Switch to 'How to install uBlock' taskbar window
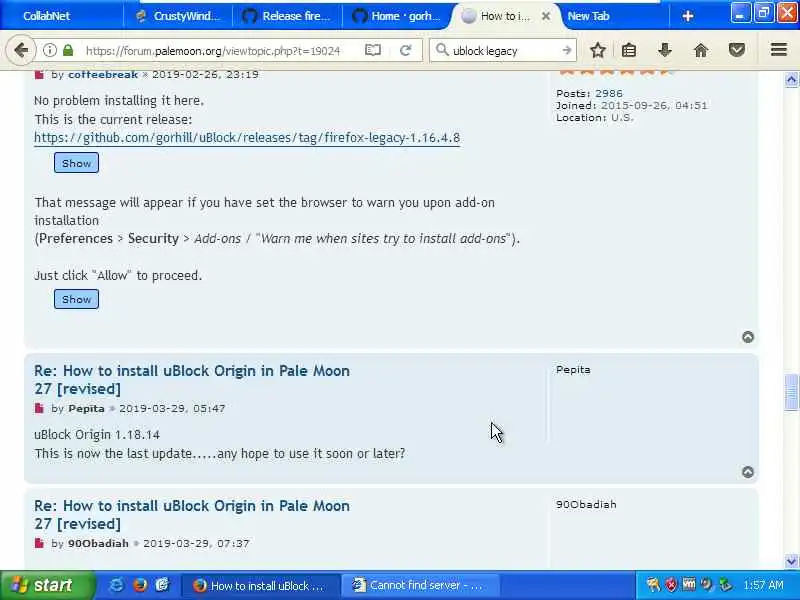 [x=260, y=586]
